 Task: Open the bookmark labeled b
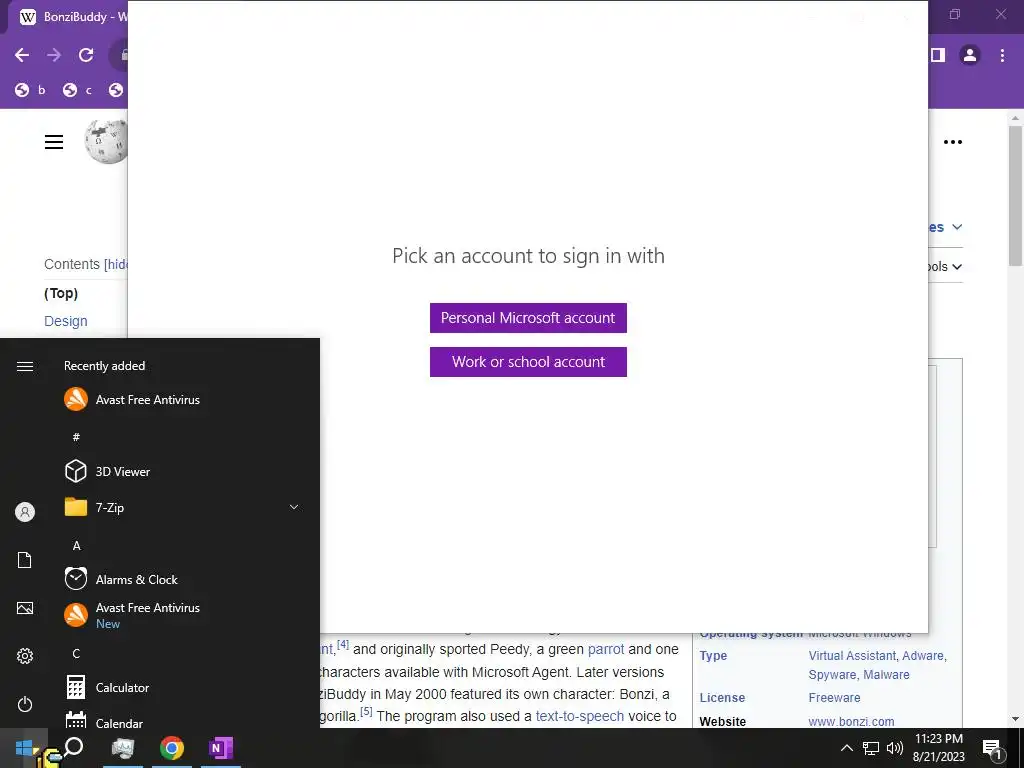(x=31, y=90)
